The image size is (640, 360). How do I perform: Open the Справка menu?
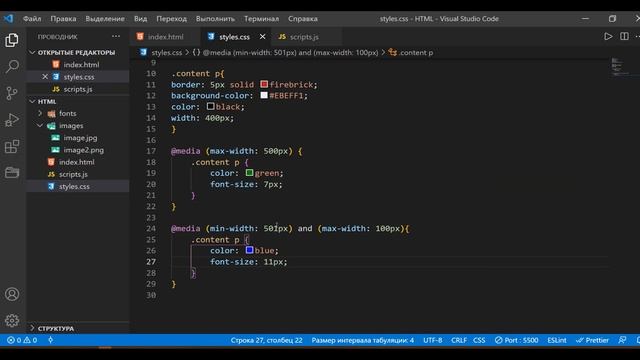pyautogui.click(x=303, y=19)
